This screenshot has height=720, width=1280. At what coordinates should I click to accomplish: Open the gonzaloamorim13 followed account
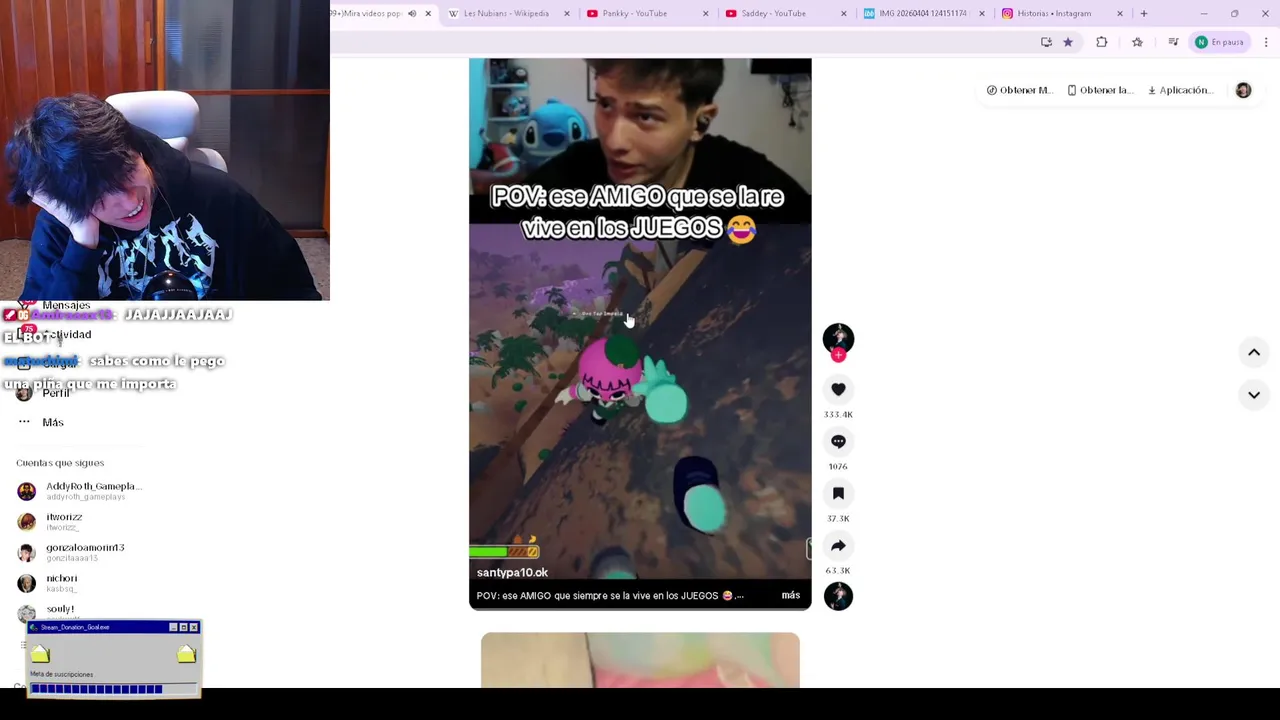tap(72, 551)
